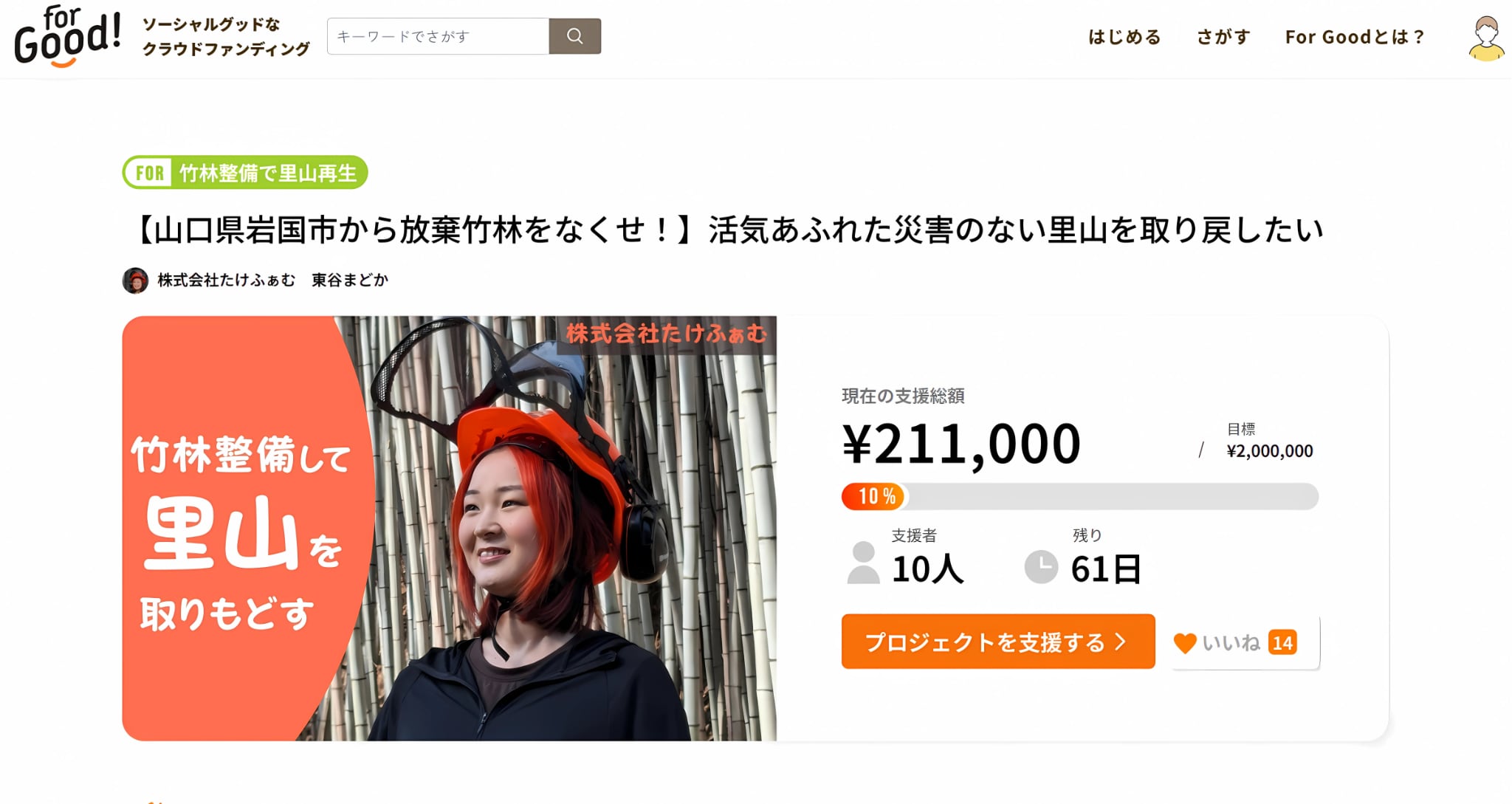Open 株式会社たけふぁむ 東谷まどか profile link

[272, 281]
